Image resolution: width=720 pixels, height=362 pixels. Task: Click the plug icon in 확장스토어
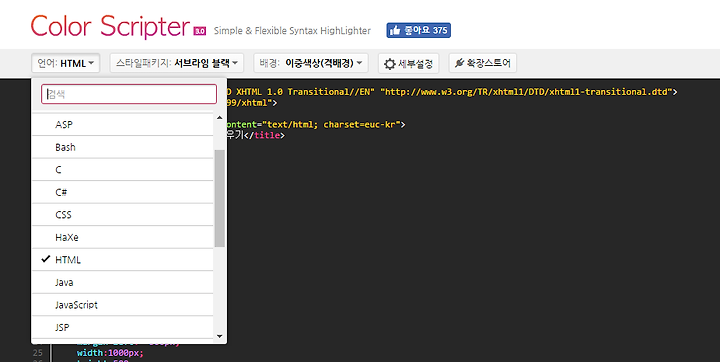coord(459,63)
